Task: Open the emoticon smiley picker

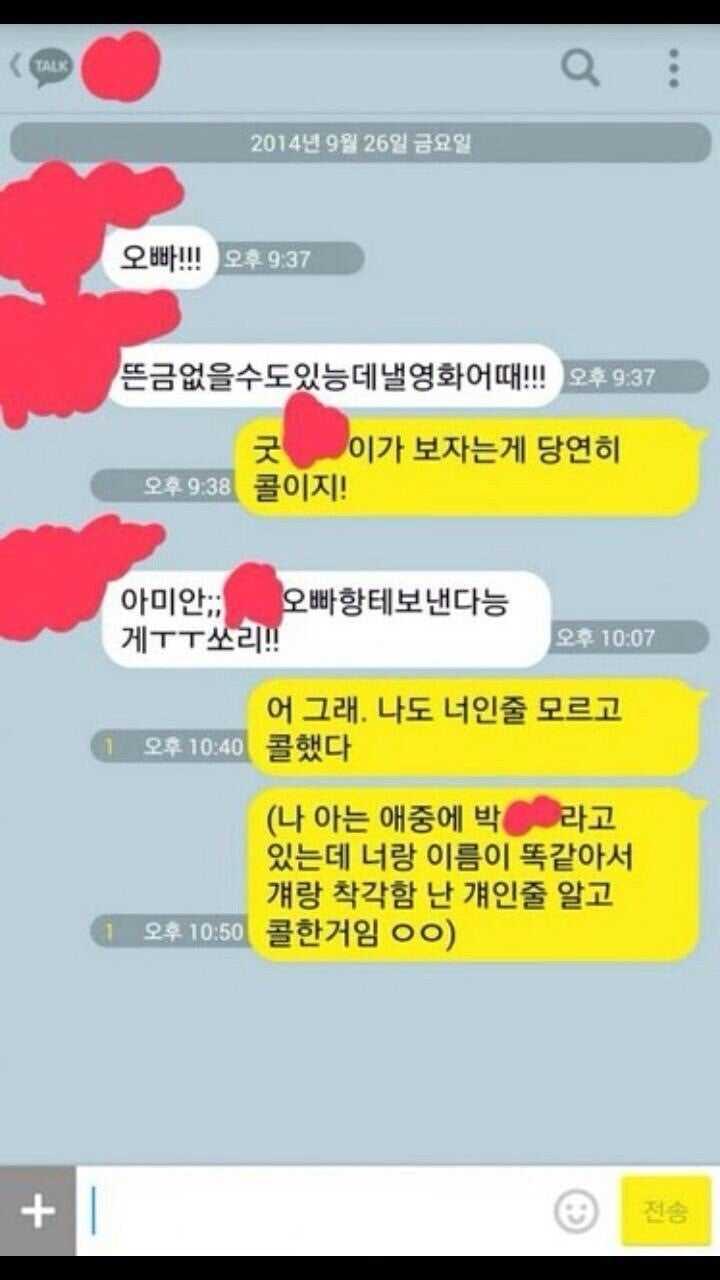Action: coord(576,1212)
